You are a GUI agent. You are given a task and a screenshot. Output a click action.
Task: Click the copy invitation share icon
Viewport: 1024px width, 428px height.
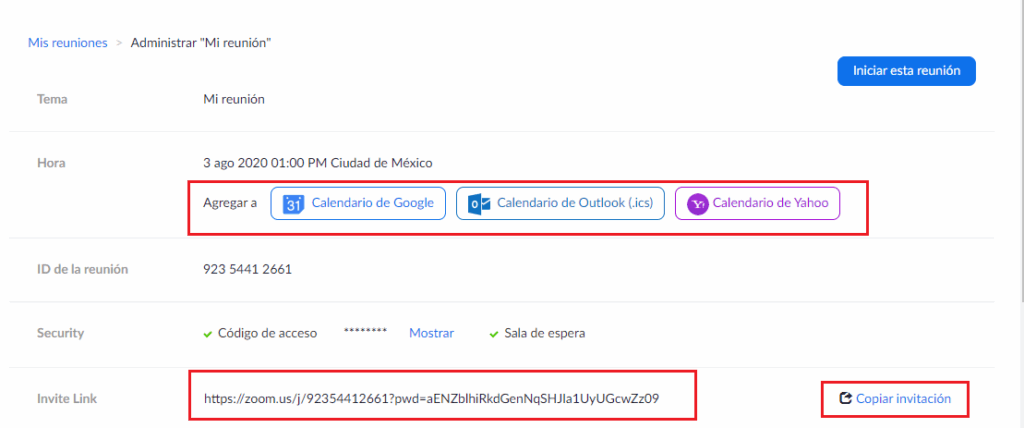click(845, 398)
